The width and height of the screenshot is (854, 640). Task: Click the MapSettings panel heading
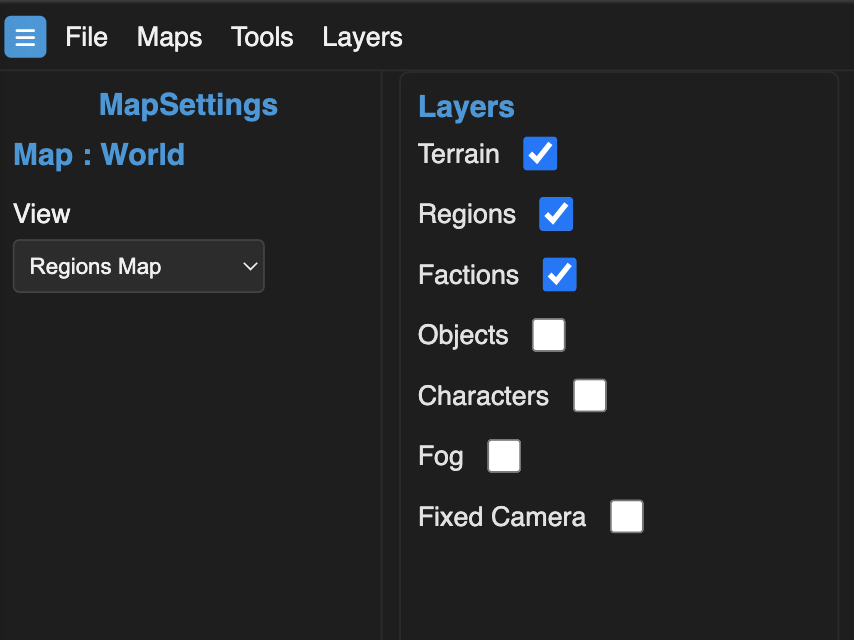point(188,105)
